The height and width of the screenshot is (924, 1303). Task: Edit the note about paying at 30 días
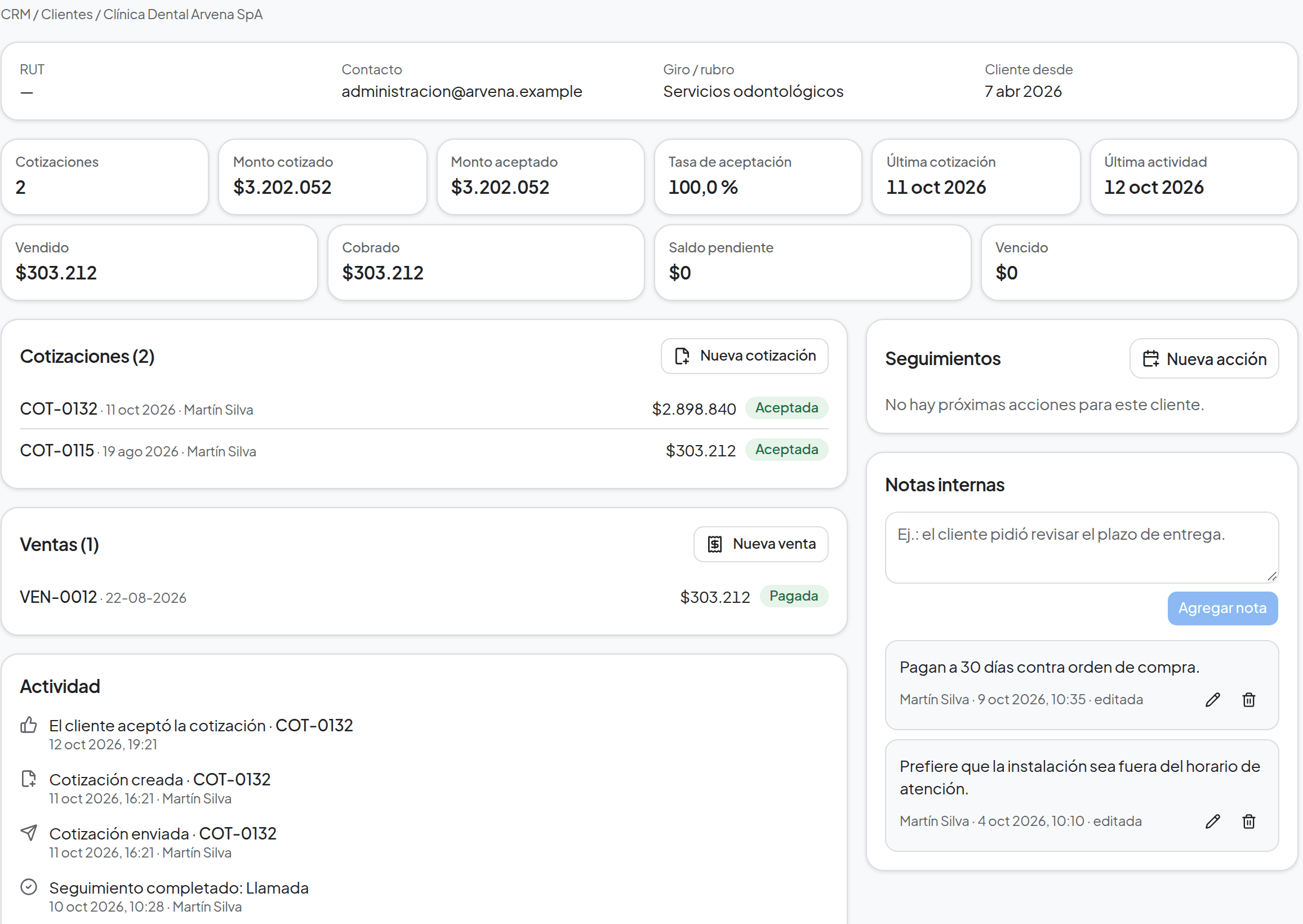pos(1212,700)
